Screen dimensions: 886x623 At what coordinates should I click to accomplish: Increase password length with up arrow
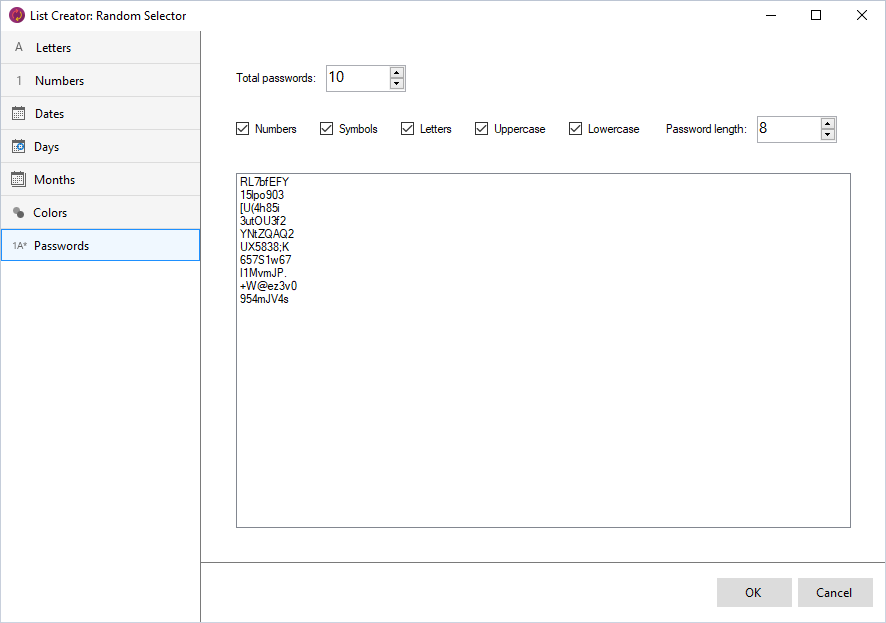(828, 124)
